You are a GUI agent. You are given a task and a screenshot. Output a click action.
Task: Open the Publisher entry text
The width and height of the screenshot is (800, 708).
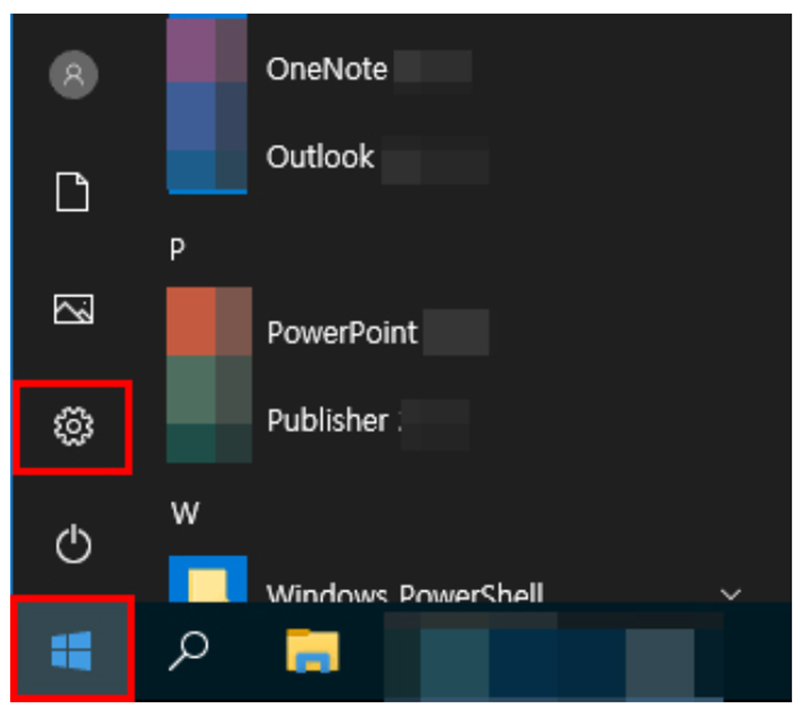tap(328, 420)
